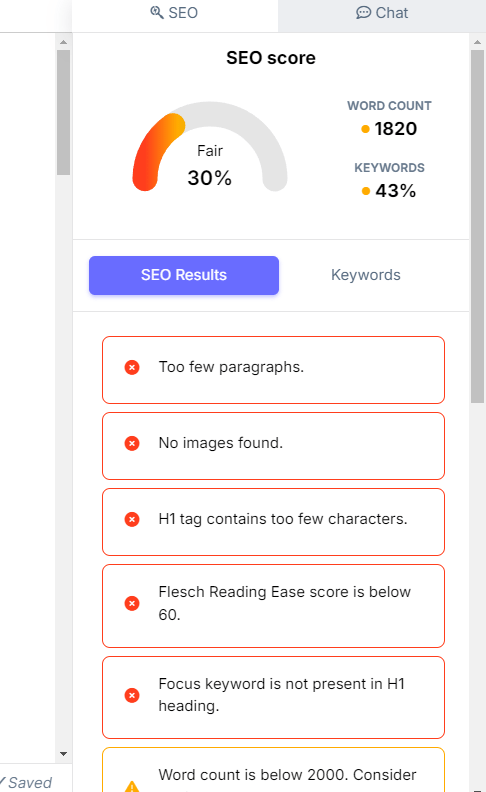Switch to the SEO tab
This screenshot has width=486, height=792.
(x=175, y=15)
